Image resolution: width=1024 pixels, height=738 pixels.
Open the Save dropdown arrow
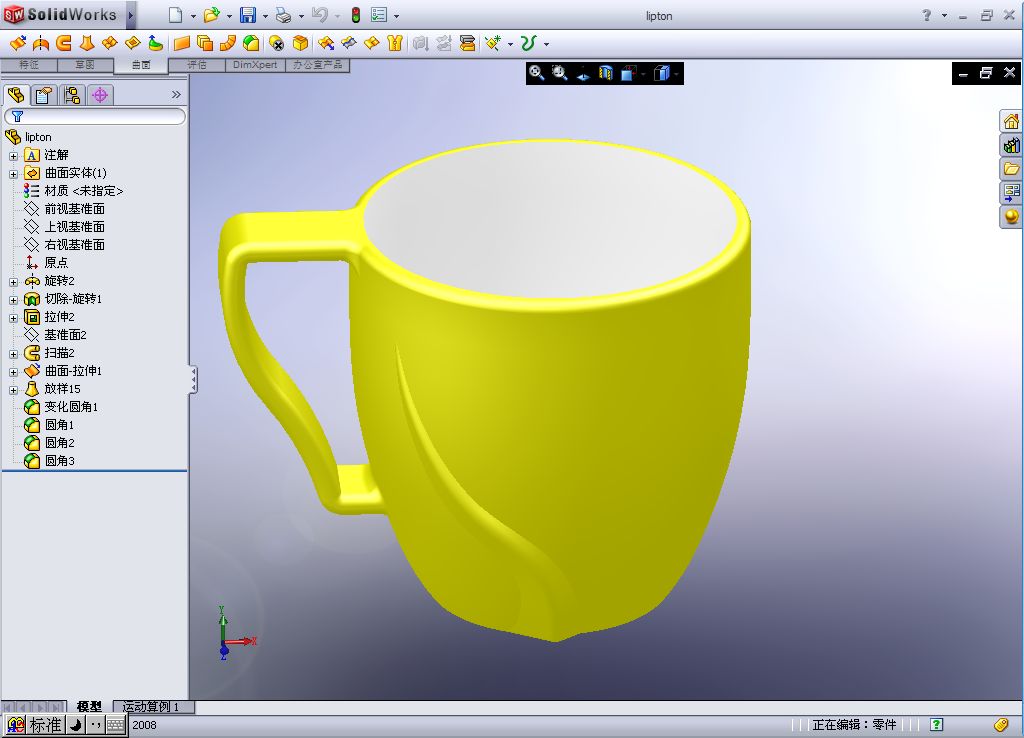[265, 16]
